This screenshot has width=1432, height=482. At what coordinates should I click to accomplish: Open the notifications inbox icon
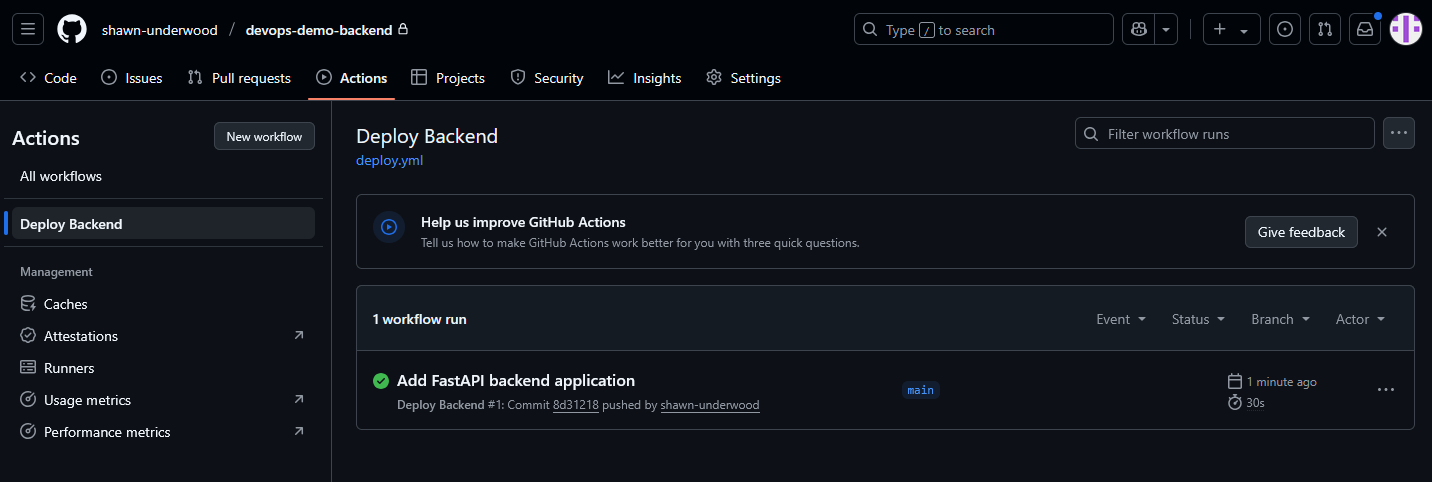click(x=1365, y=29)
